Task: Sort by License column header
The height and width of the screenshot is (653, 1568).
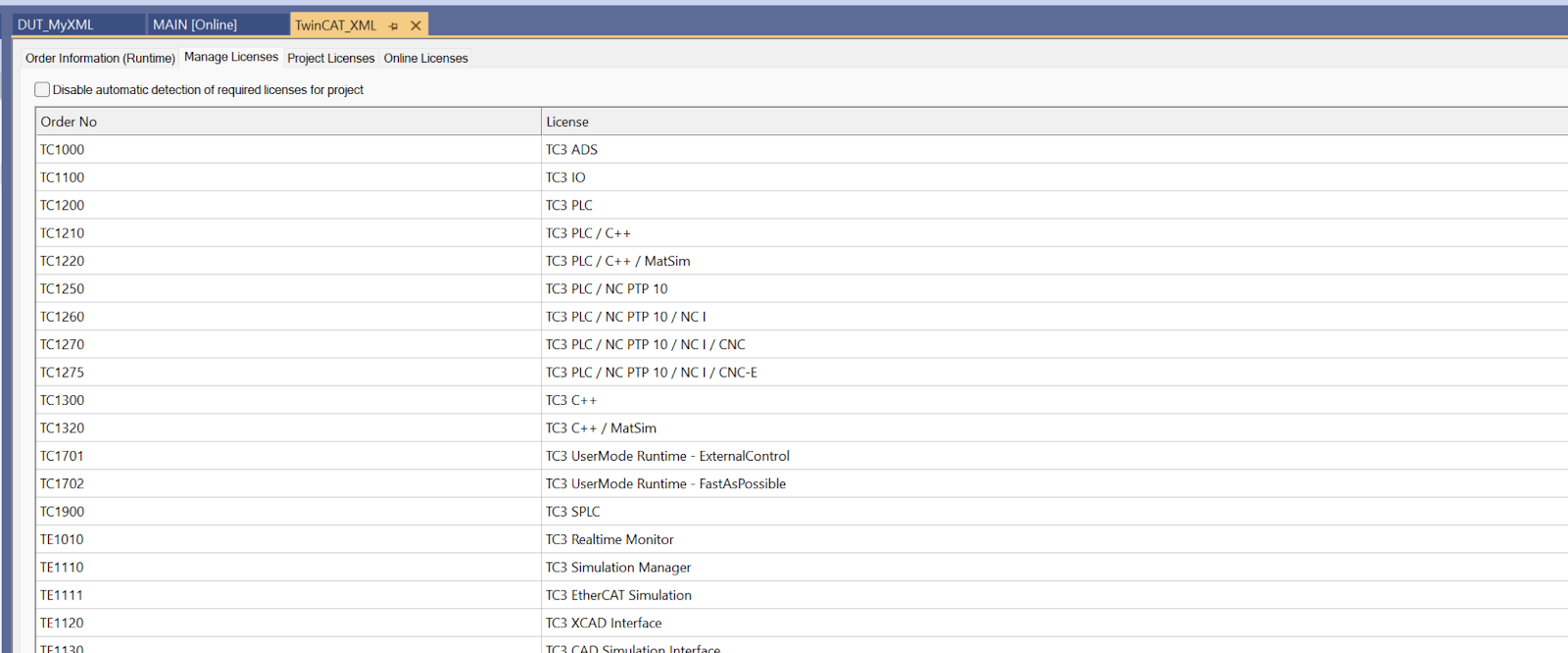Action: 1054,122
